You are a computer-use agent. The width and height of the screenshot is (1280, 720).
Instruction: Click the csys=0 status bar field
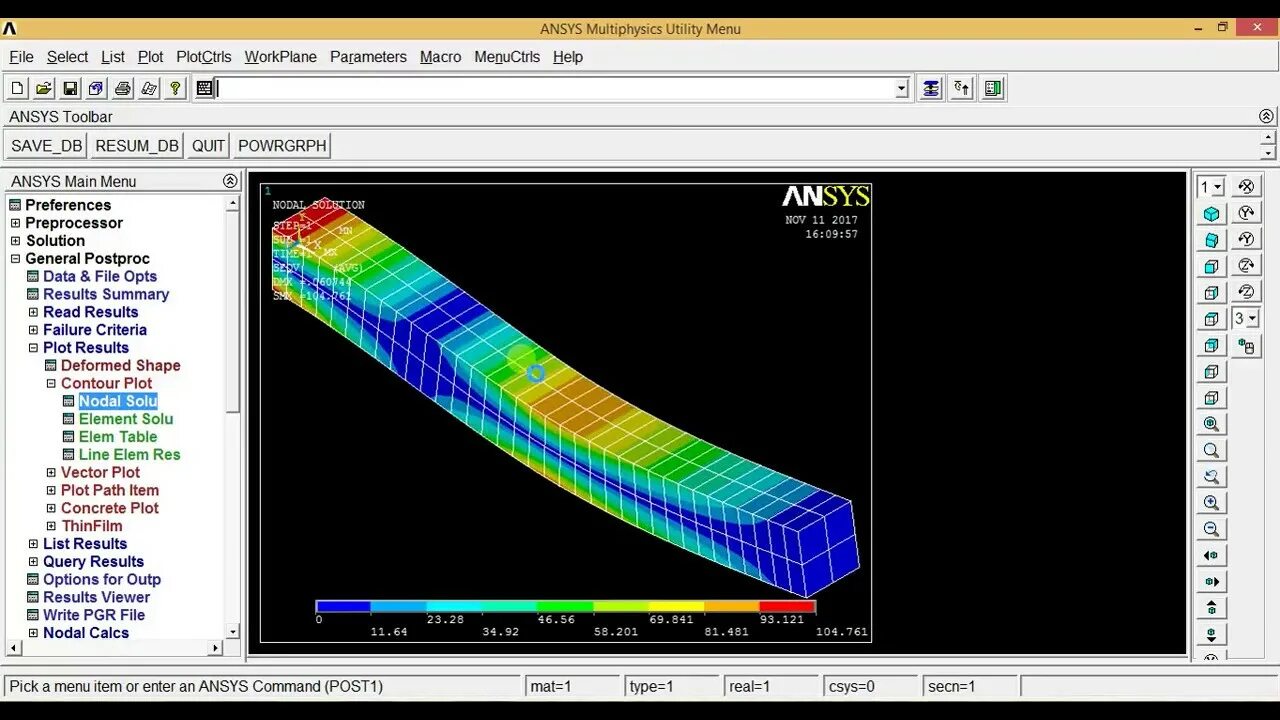pyautogui.click(x=871, y=686)
